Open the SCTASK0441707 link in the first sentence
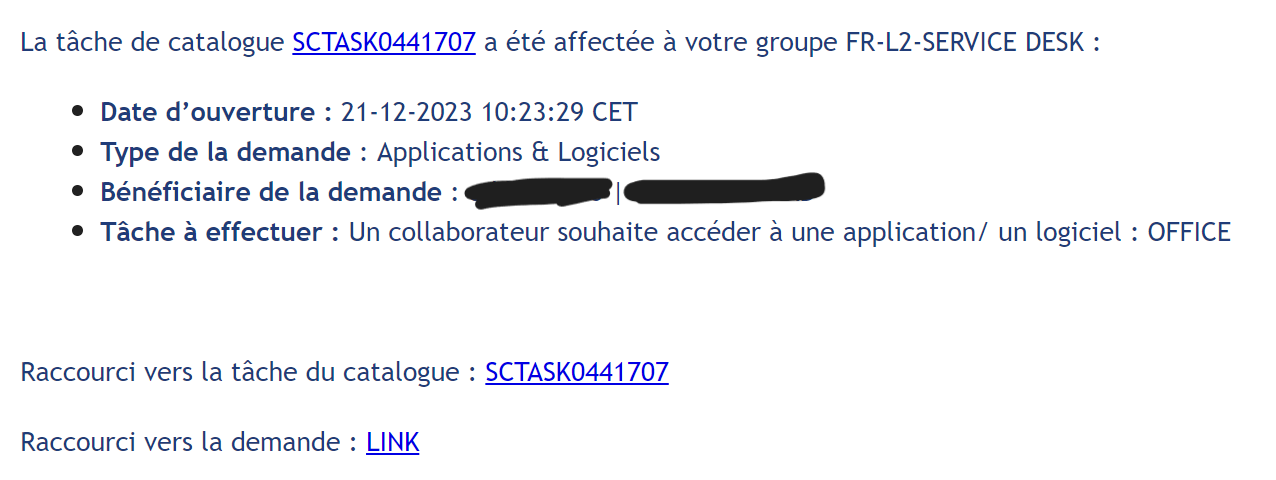1276x480 pixels. coord(383,43)
